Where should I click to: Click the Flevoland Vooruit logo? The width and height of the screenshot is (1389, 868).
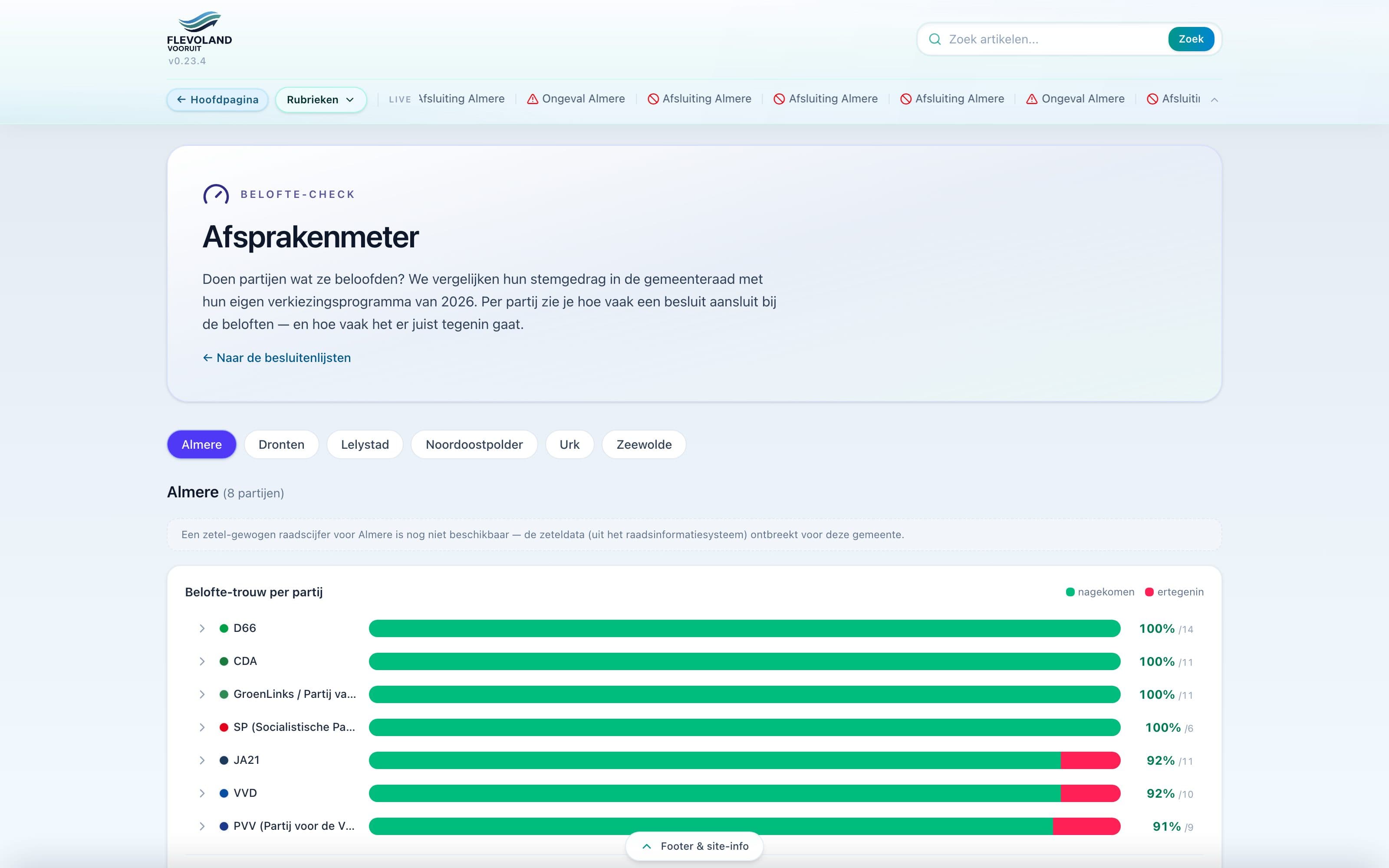pos(199,32)
